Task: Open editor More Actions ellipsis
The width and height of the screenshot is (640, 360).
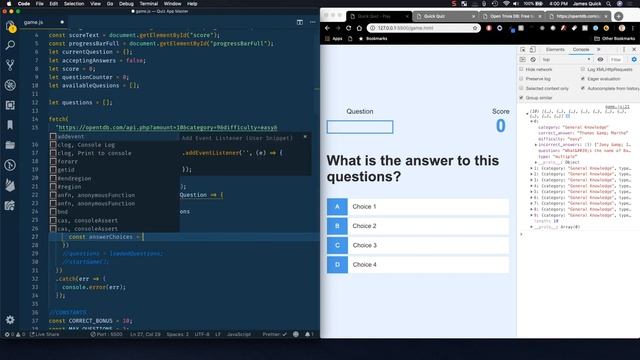Action: click(313, 22)
